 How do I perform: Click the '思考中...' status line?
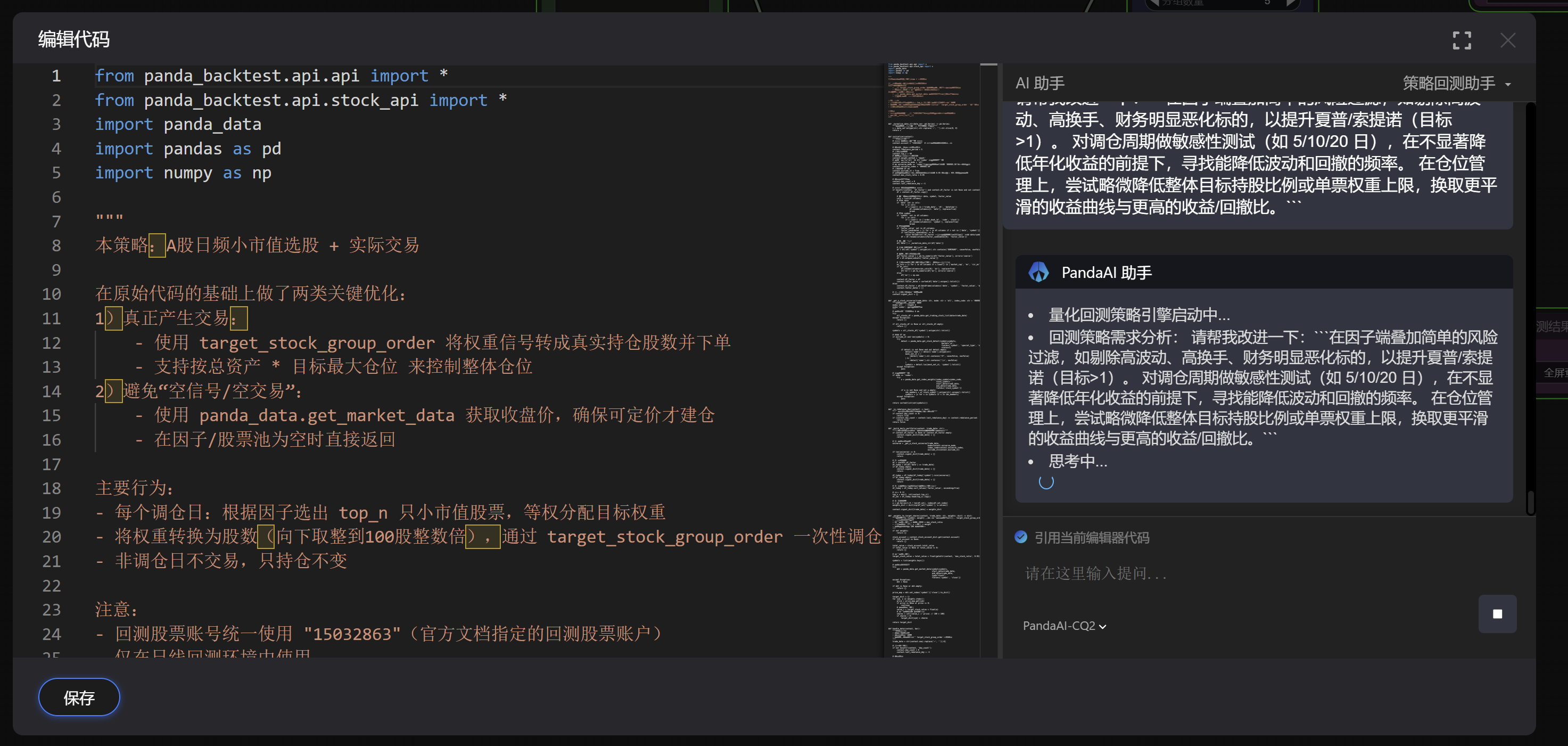click(1077, 461)
